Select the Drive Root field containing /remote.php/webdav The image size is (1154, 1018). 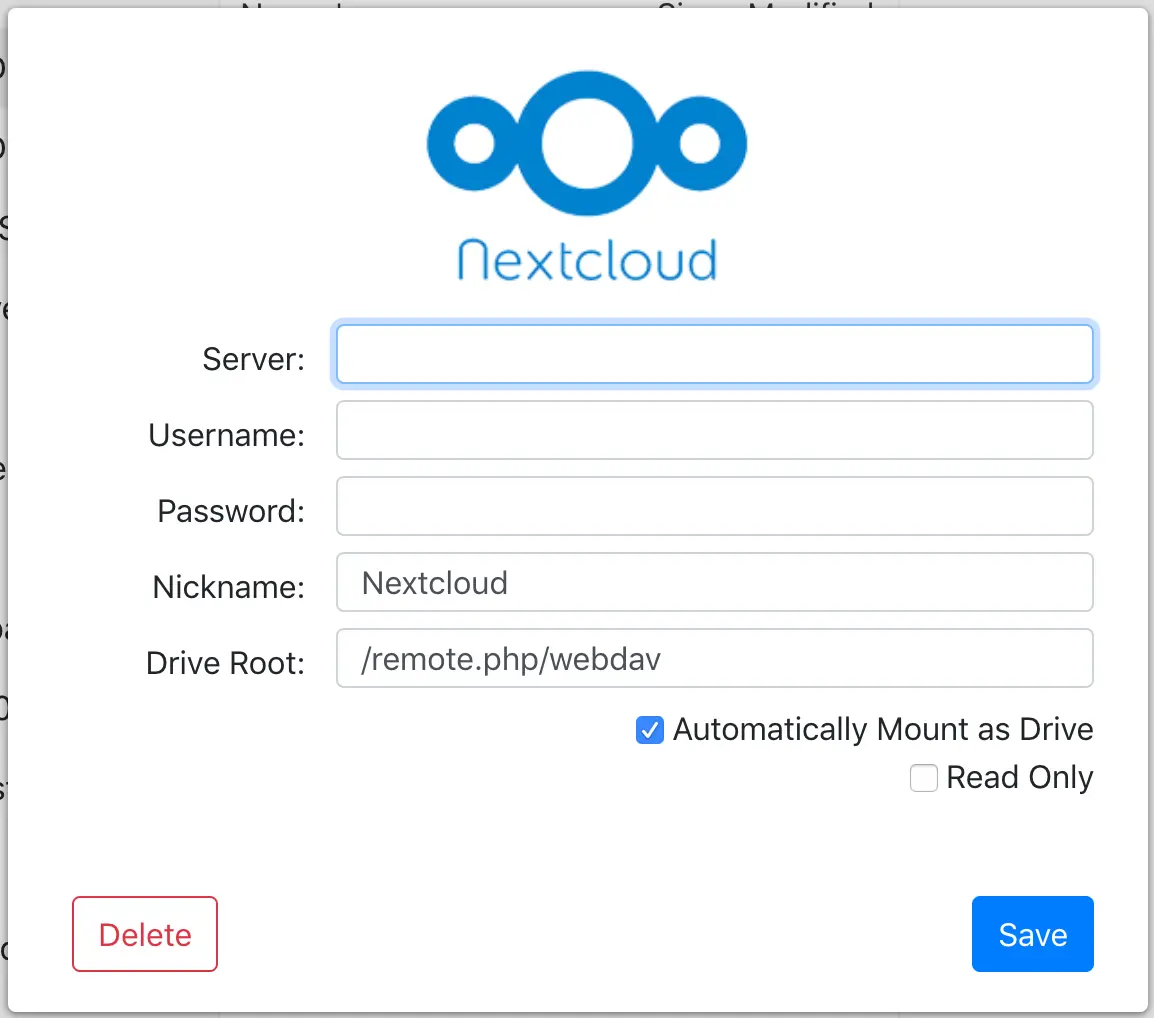713,658
